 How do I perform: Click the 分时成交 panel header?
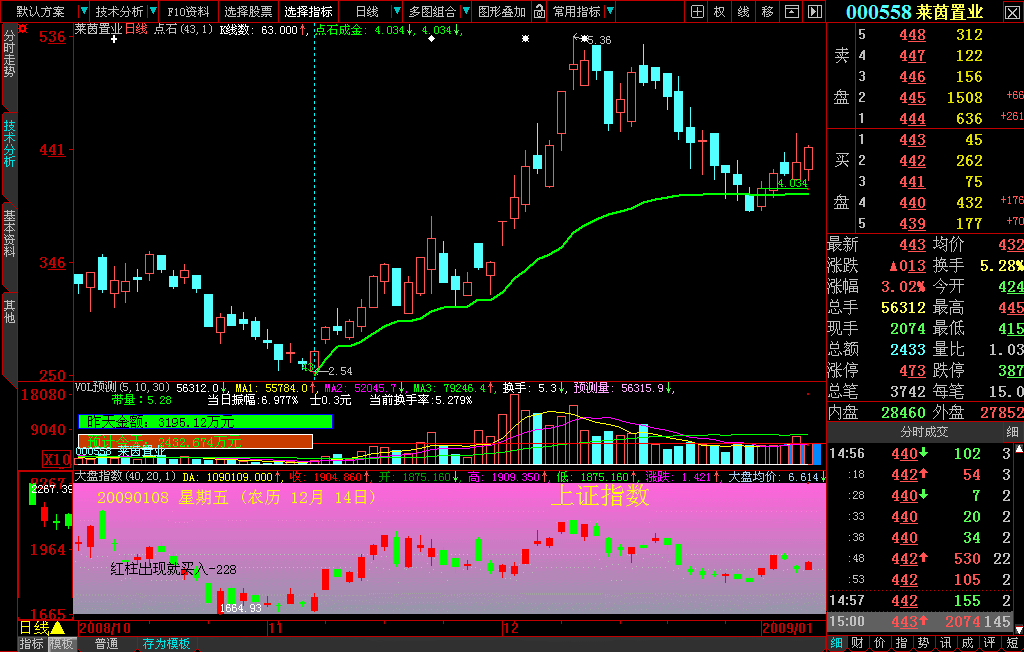(923, 432)
